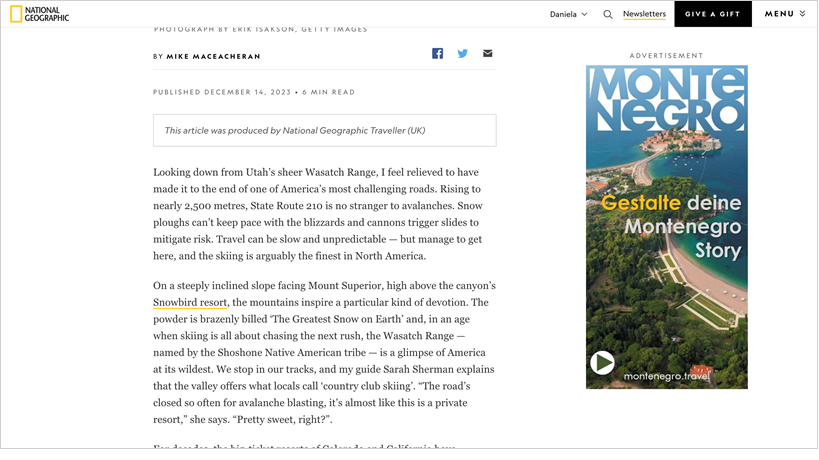This screenshot has height=460, width=819.
Task: Follow the Snowbird resort link
Action: [190, 302]
